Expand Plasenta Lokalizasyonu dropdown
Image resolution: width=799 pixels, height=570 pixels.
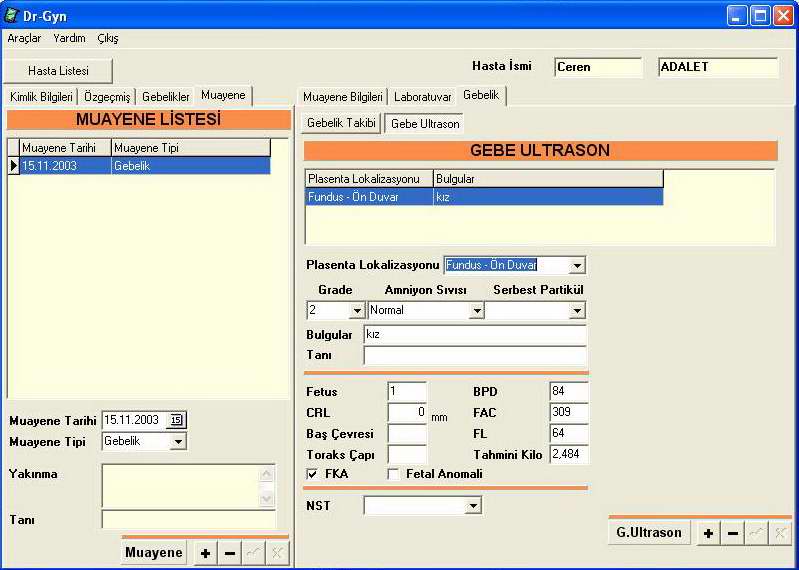pos(576,266)
